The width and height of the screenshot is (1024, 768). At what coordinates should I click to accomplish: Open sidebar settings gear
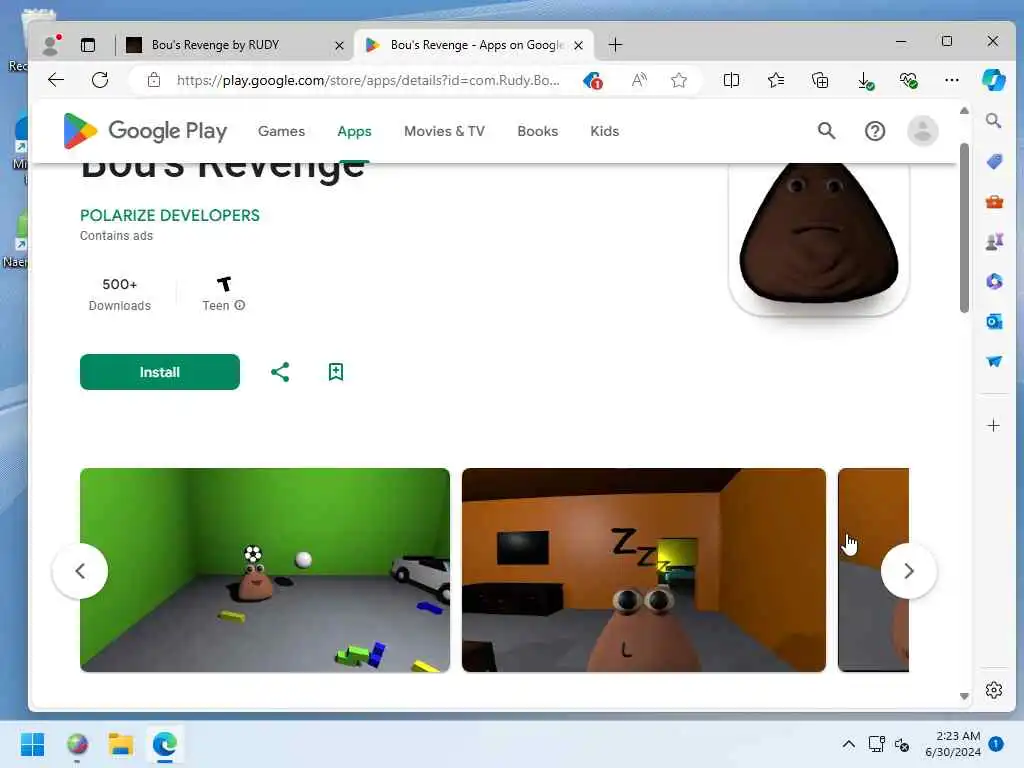click(x=993, y=690)
